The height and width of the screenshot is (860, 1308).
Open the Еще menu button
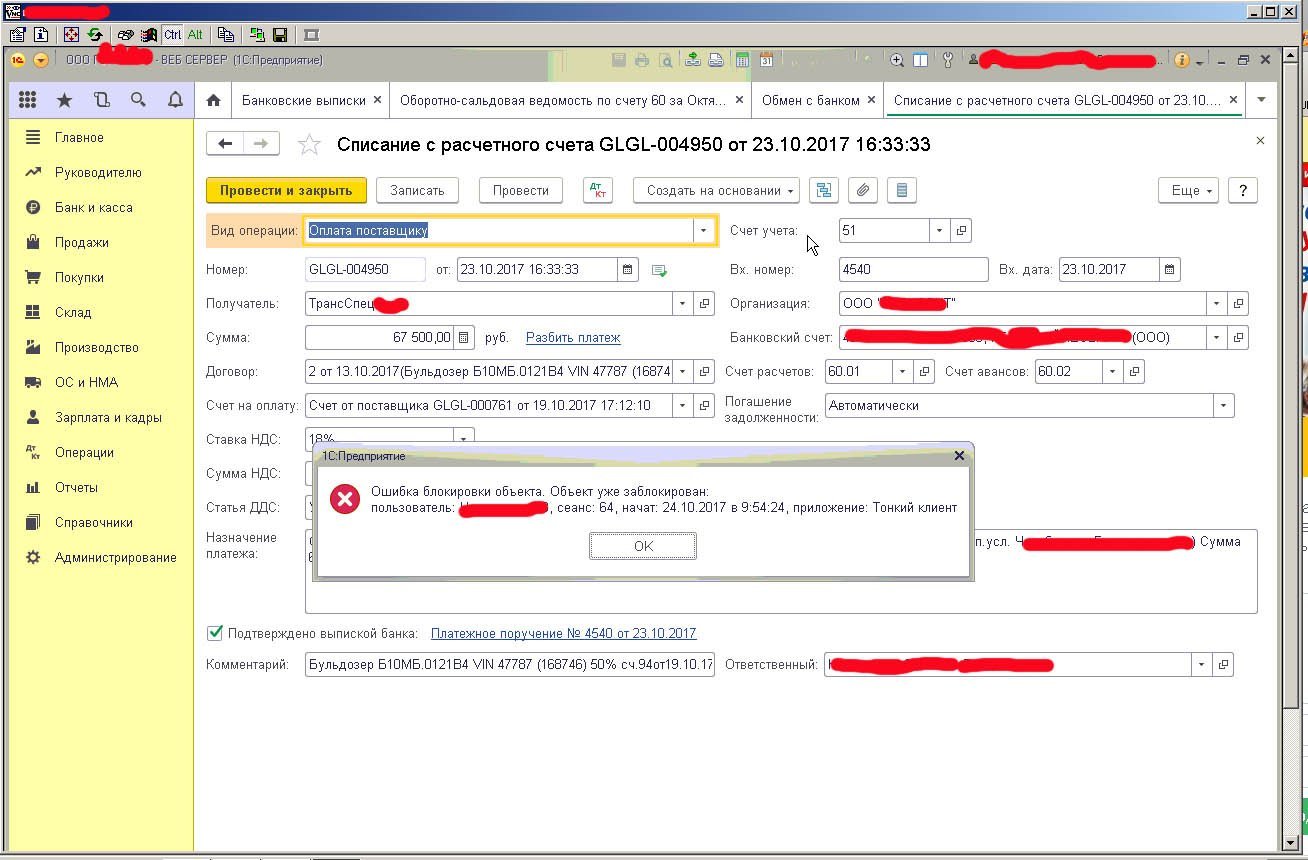click(x=1188, y=190)
